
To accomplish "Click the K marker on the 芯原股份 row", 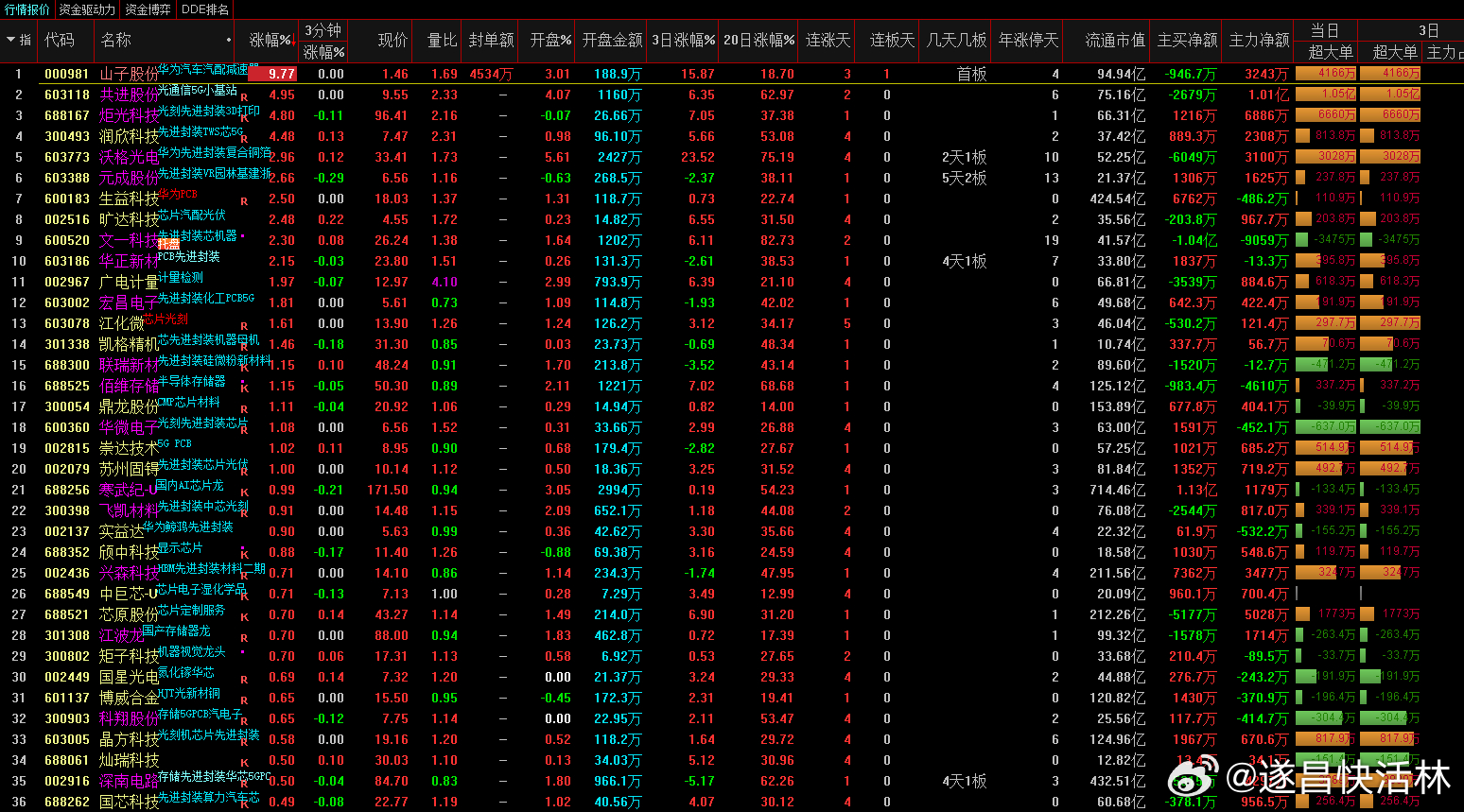I will [x=245, y=617].
